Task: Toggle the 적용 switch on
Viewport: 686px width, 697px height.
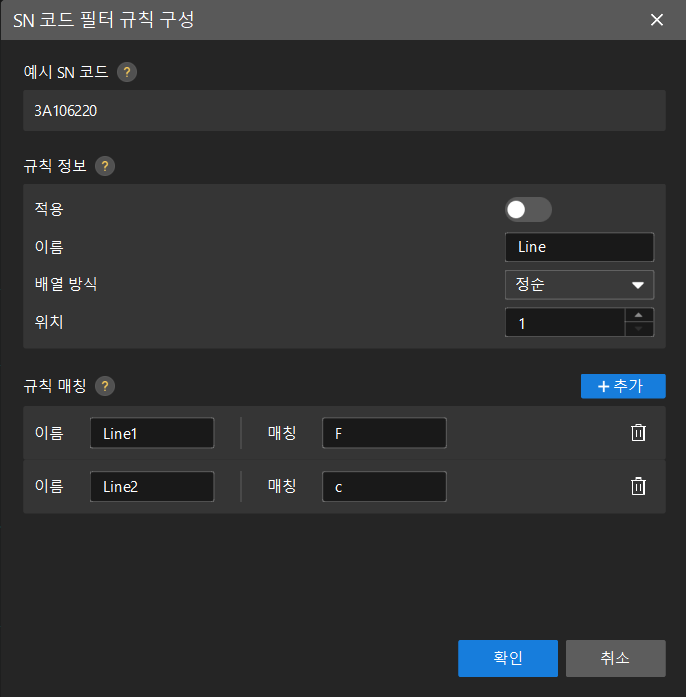Action: [528, 209]
